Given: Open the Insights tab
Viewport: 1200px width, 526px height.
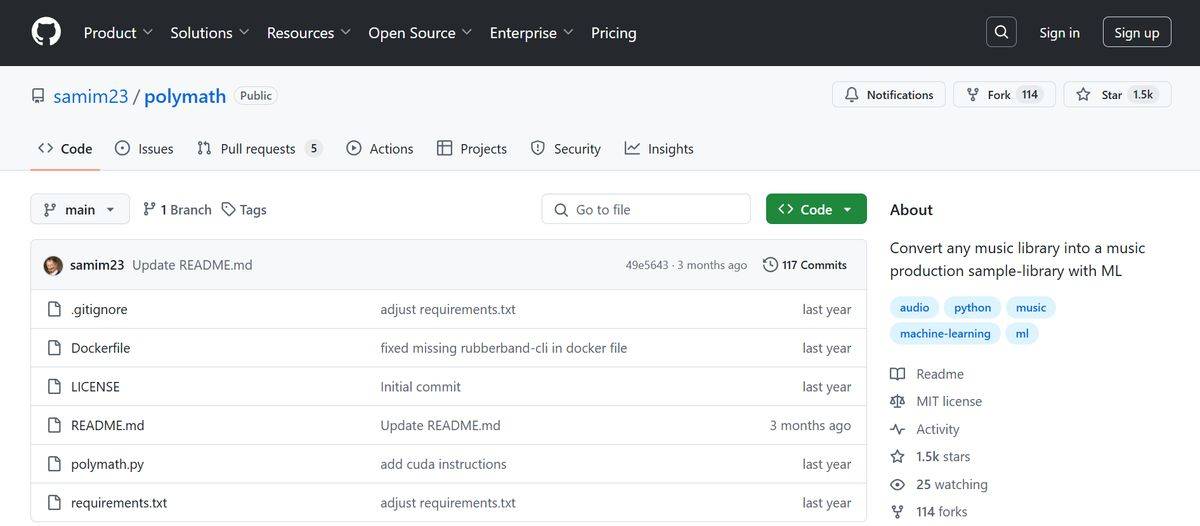Looking at the screenshot, I should [x=659, y=148].
